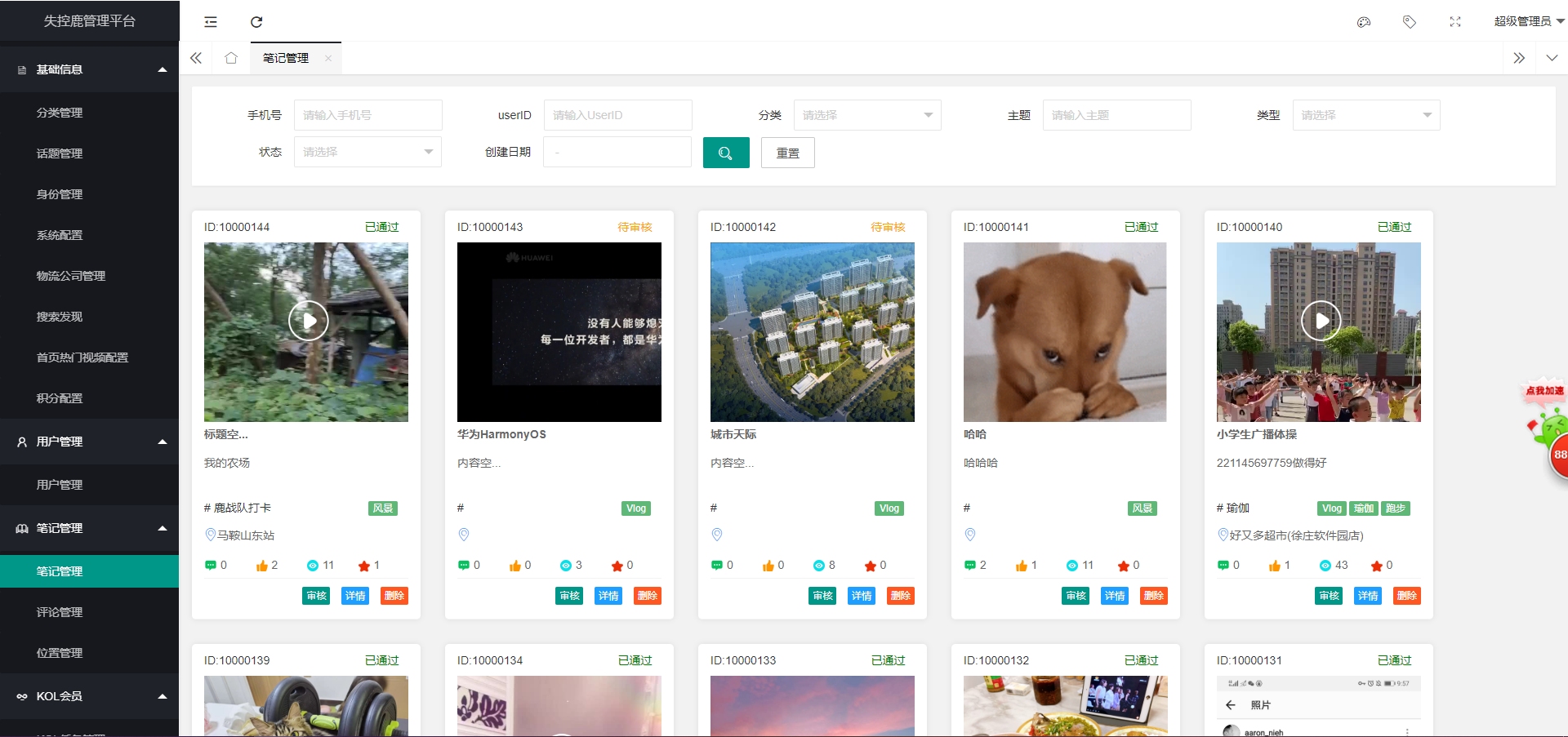Click comment icon on note ID:10000144

point(211,566)
